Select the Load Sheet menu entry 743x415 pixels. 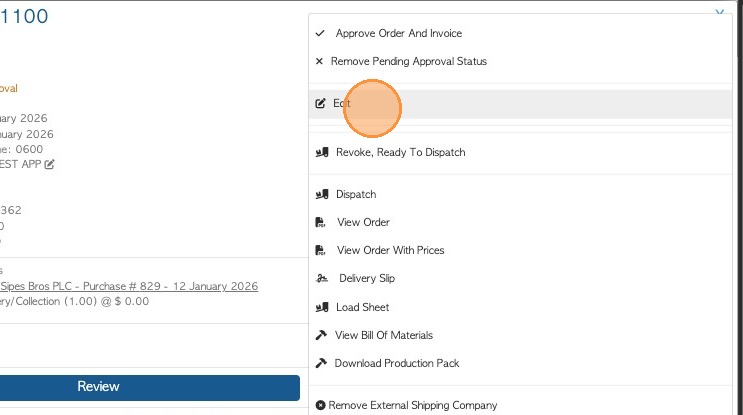(362, 307)
